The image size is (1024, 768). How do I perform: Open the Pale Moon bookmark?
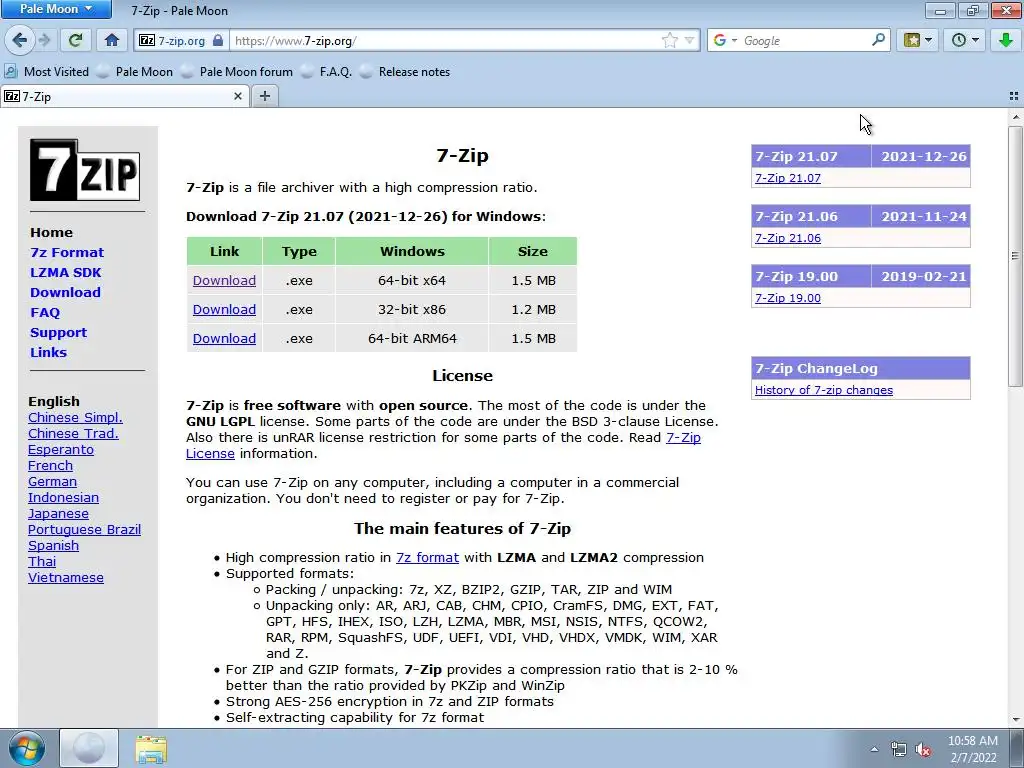pyautogui.click(x=136, y=72)
